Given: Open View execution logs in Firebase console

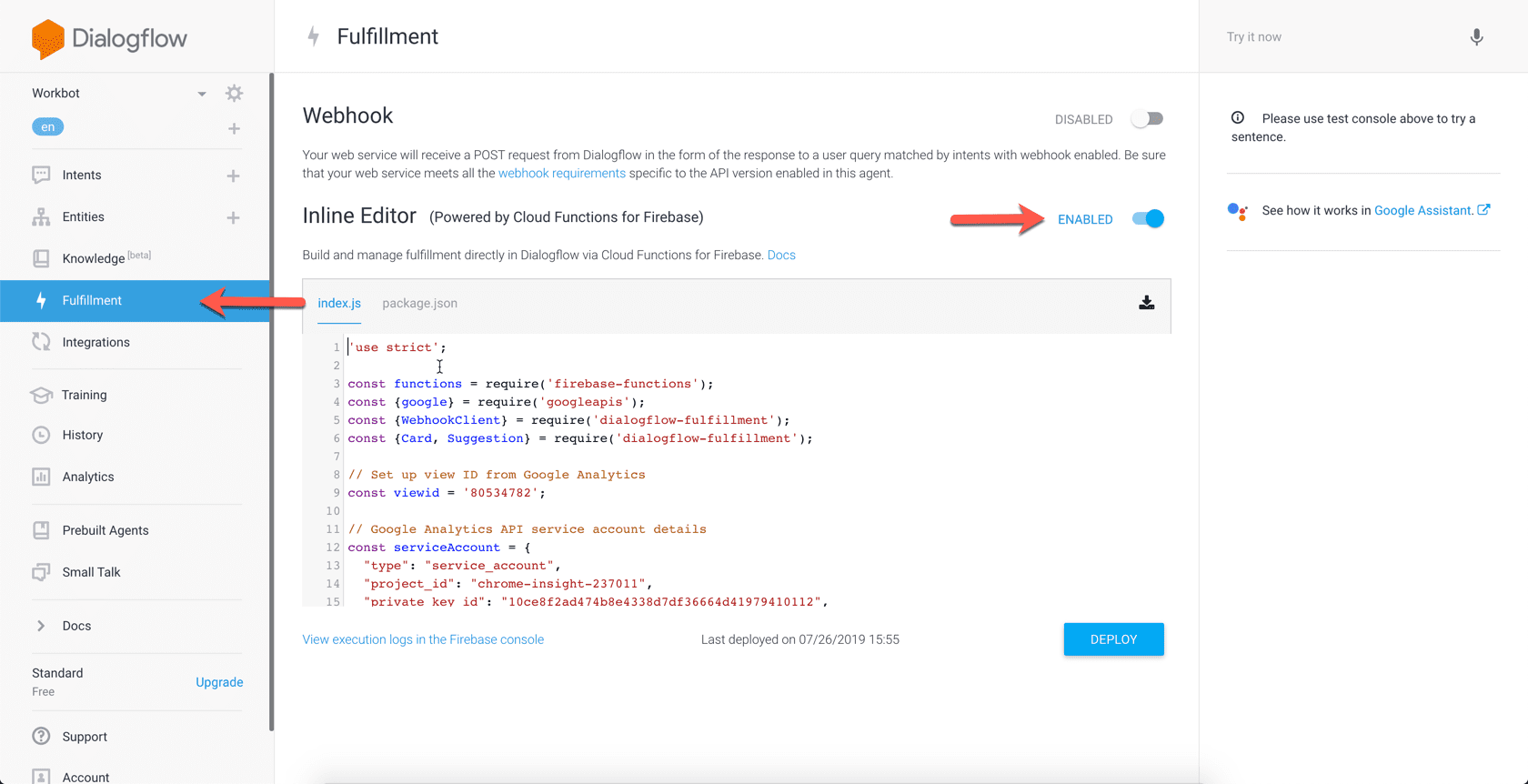Looking at the screenshot, I should tap(423, 639).
